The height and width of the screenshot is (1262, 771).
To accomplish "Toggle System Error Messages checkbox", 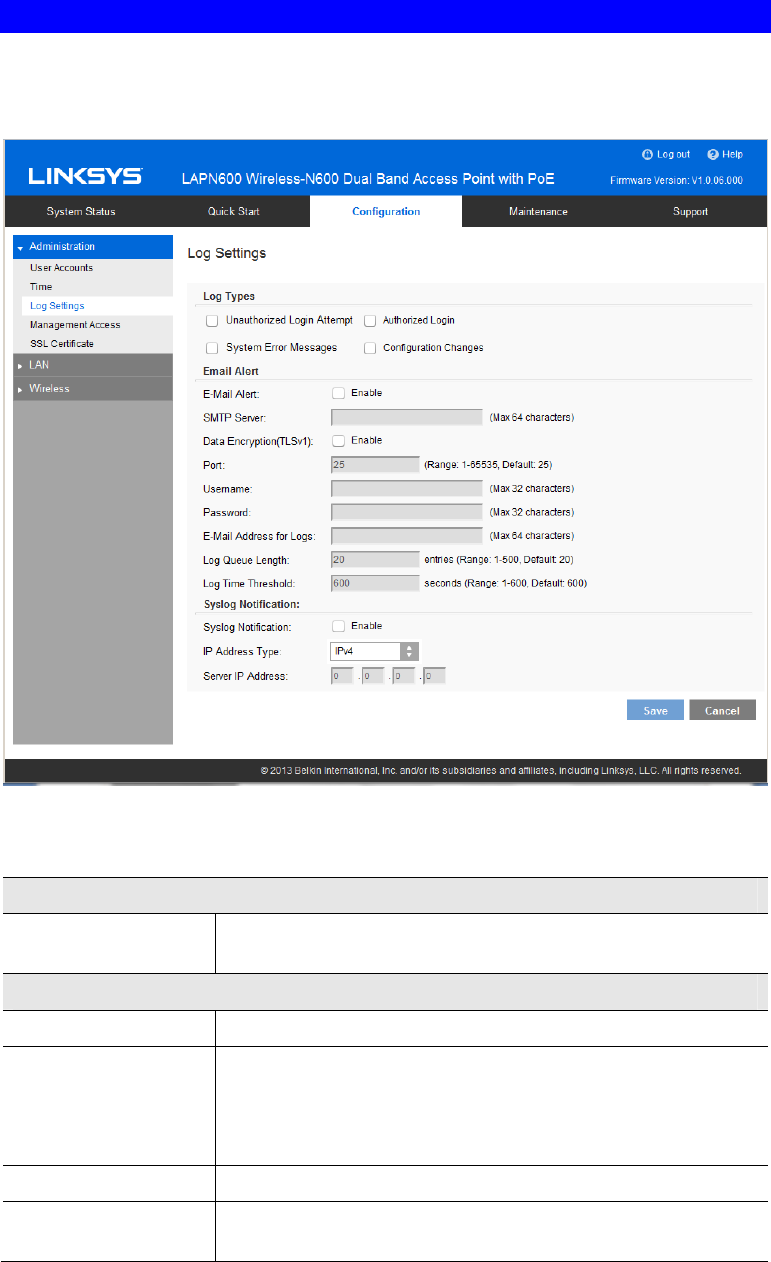I will [211, 348].
